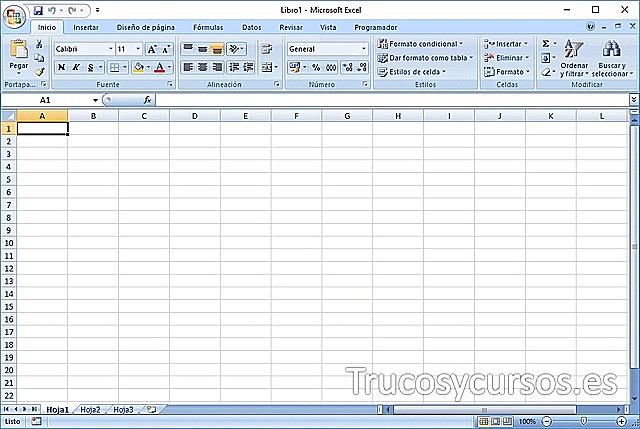Copy selection with the copy icon
This screenshot has height=429, width=640.
click(x=39, y=58)
